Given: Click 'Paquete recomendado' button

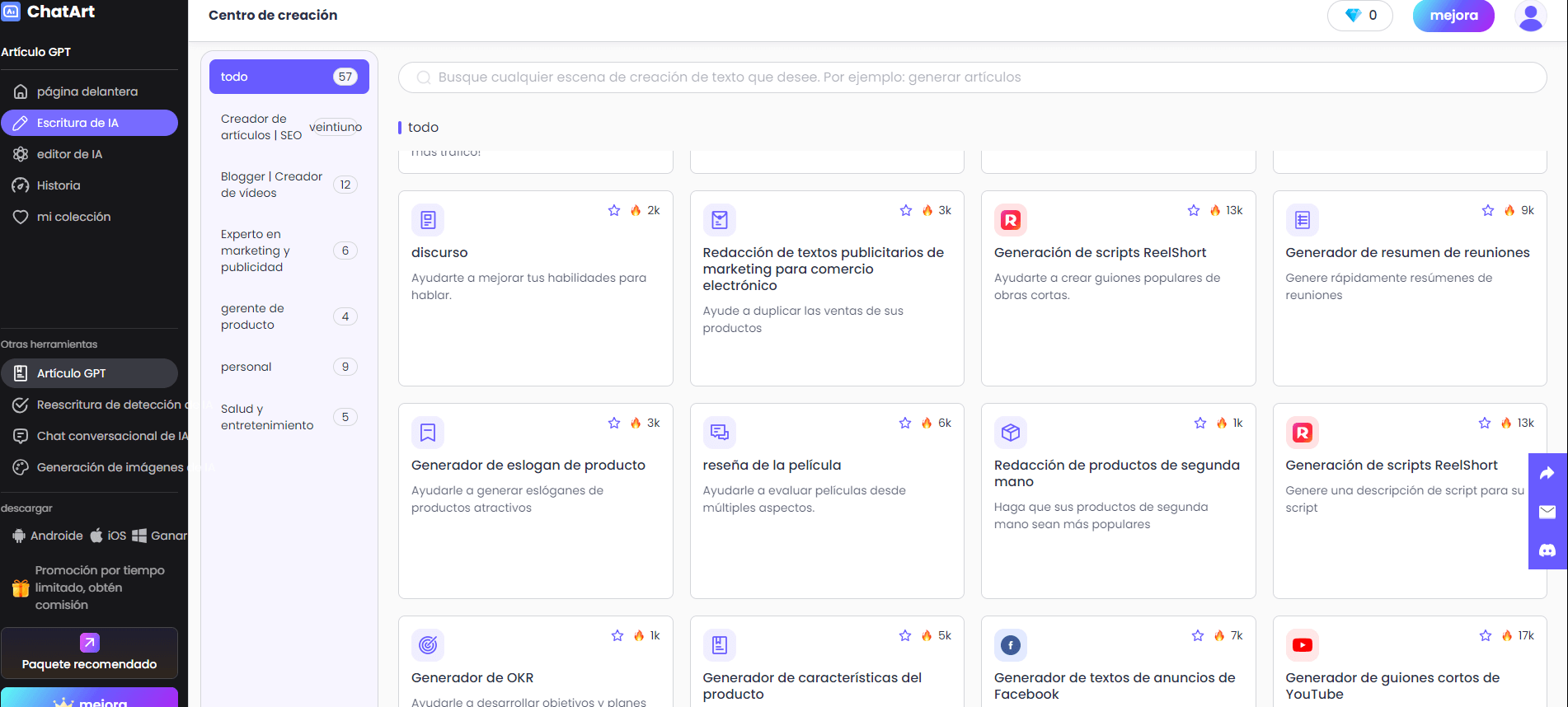Looking at the screenshot, I should pyautogui.click(x=89, y=653).
